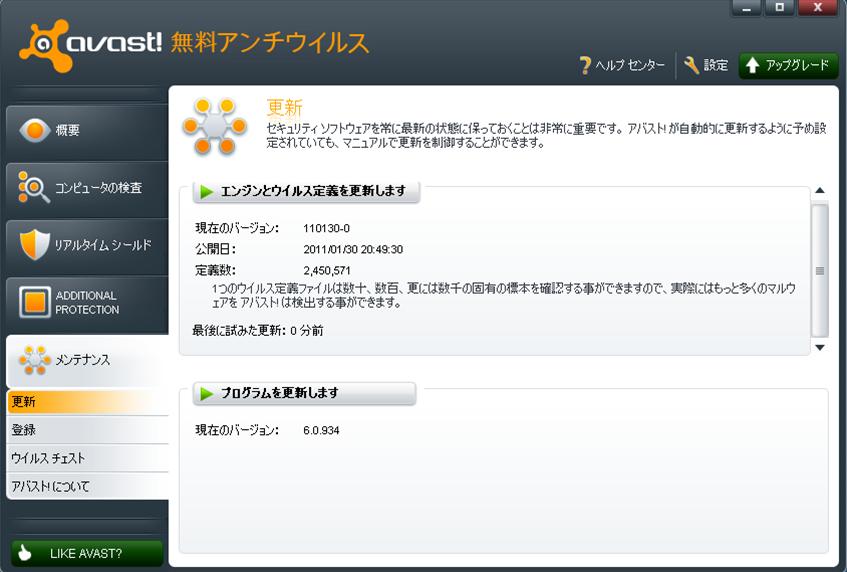Image resolution: width=847 pixels, height=572 pixels.
Task: Click the magnifier scan computer icon
Action: [x=33, y=187]
